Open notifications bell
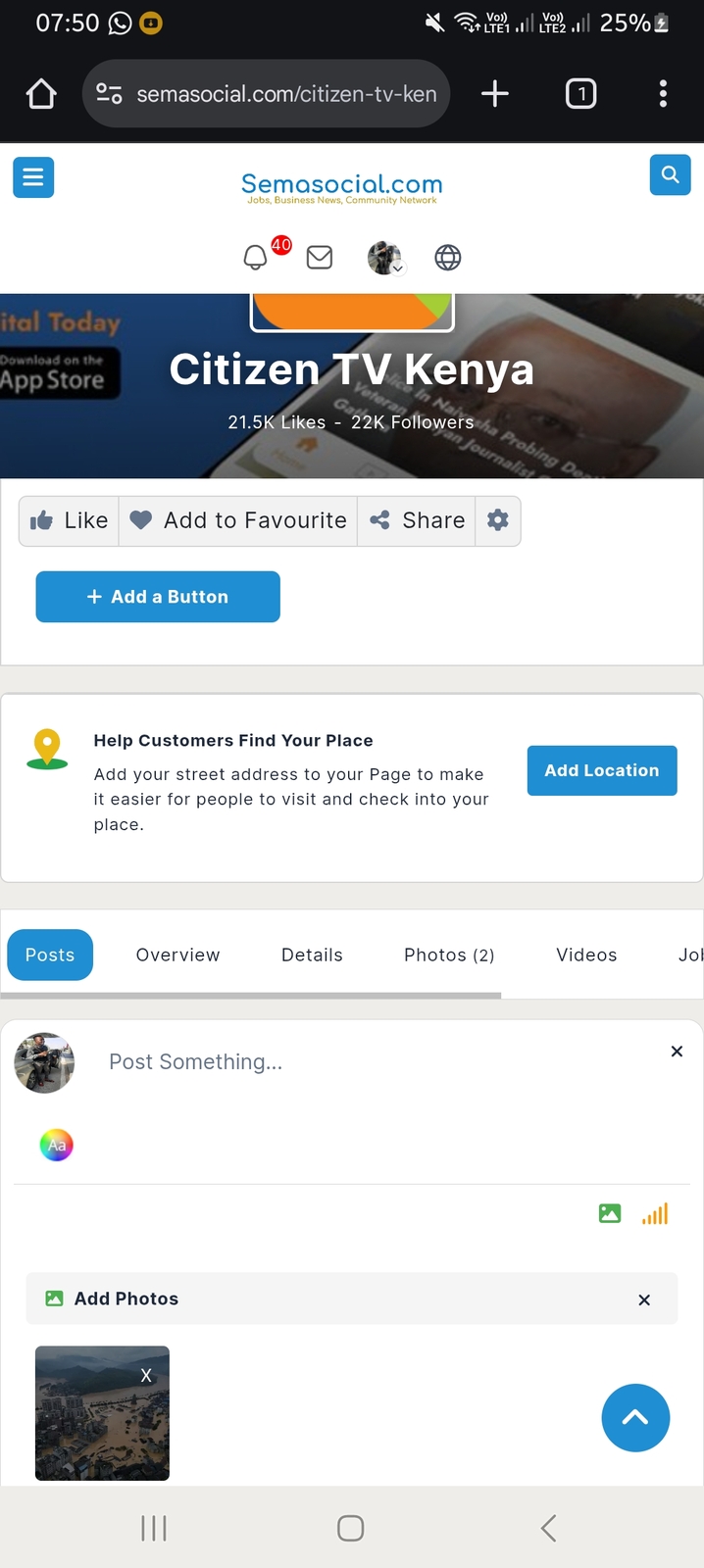The height and width of the screenshot is (1568, 704). coord(255,258)
